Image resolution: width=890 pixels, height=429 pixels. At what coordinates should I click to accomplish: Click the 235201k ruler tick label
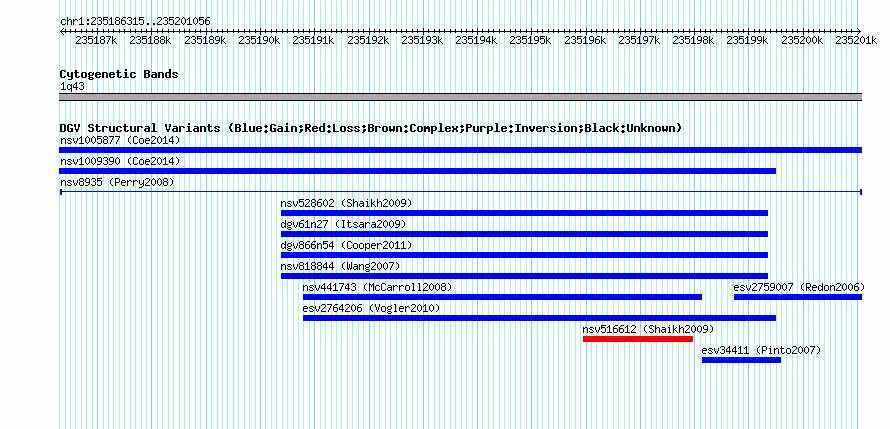(855, 40)
